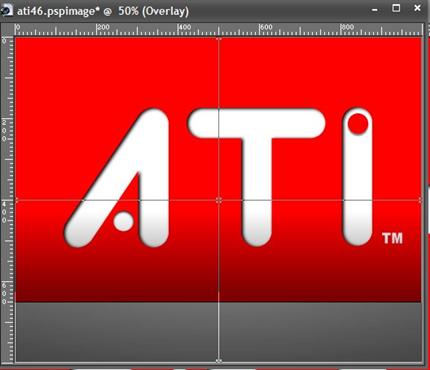
Task: Select the bottom-center handle below the gray area
Action: pyautogui.click(x=219, y=361)
